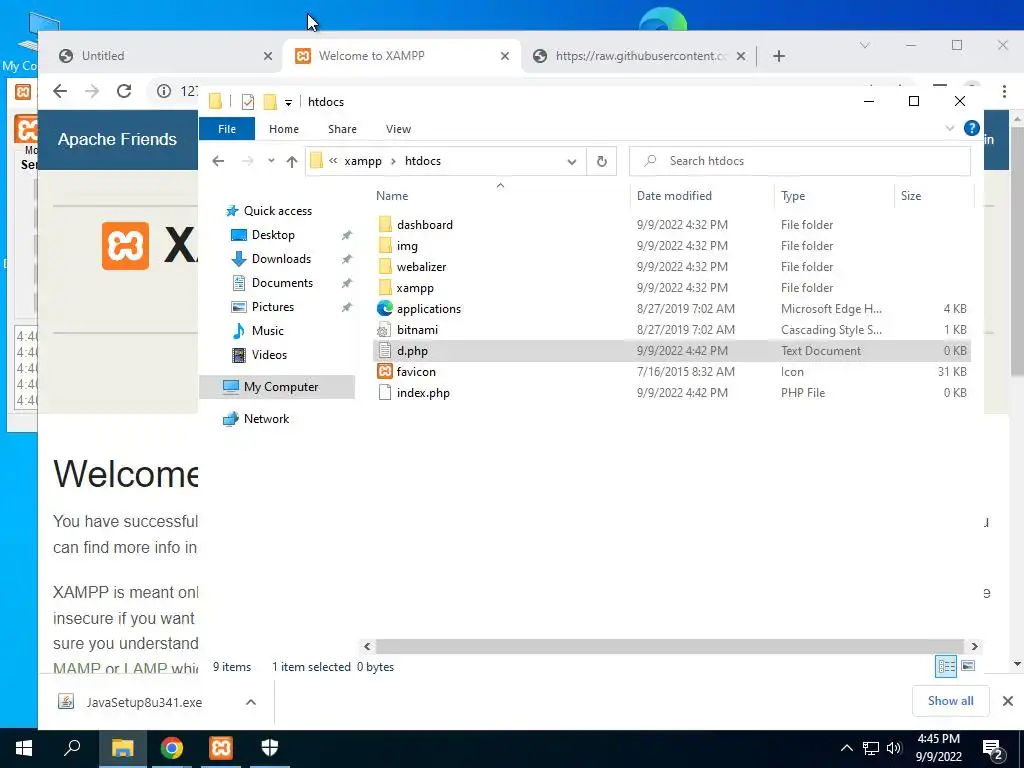This screenshot has width=1024, height=768.
Task: Show hidden system tray icons
Action: [x=846, y=748]
